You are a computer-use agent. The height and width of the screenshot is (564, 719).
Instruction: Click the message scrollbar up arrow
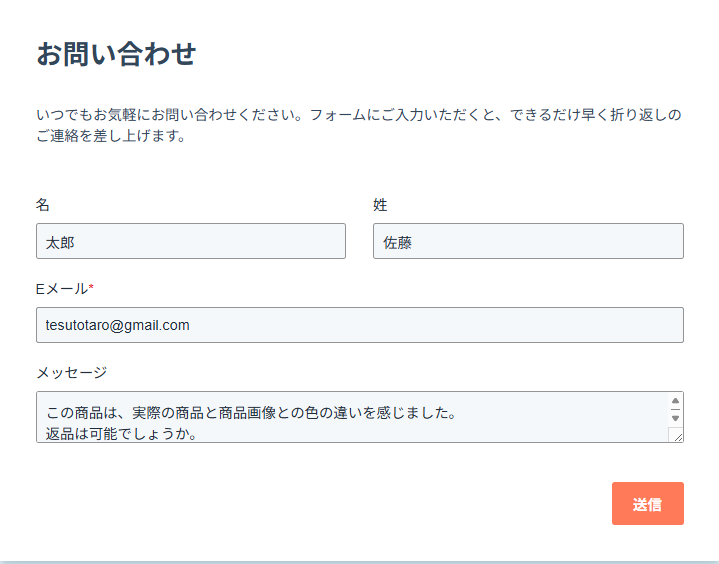[x=676, y=402]
